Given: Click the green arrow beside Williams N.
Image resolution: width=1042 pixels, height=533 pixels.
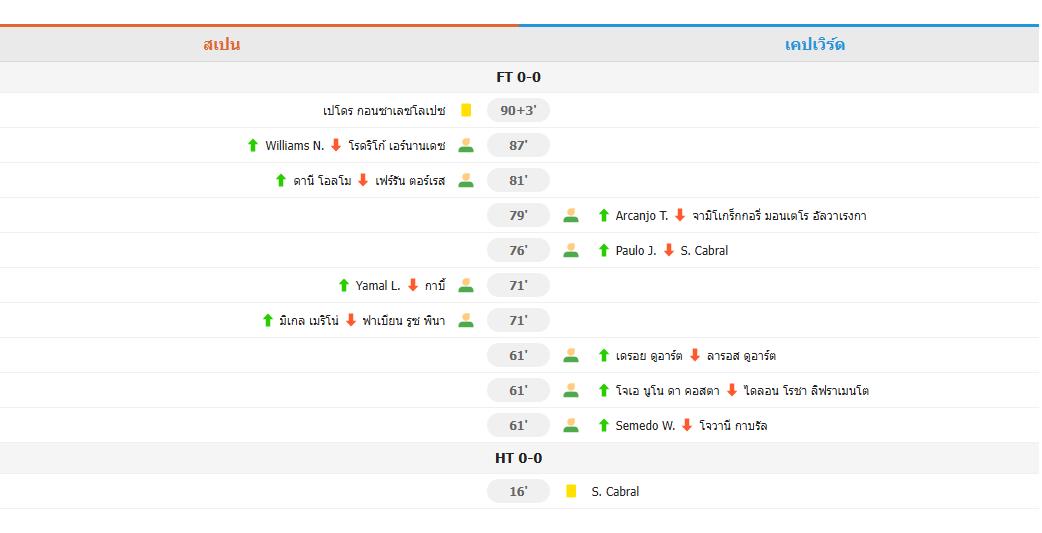Looking at the screenshot, I should (253, 145).
